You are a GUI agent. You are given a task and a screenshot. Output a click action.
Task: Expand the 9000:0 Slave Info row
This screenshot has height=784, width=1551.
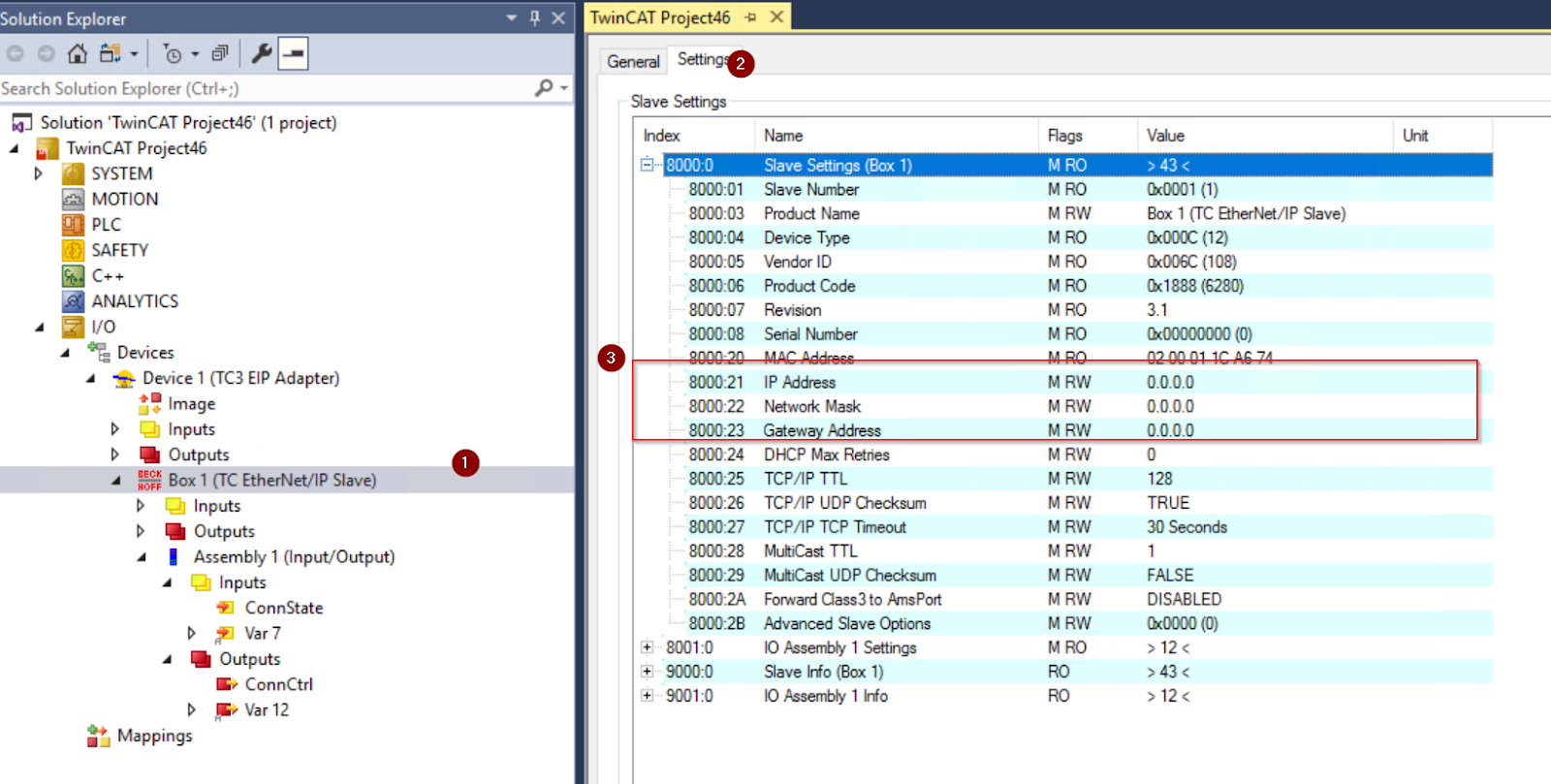[647, 672]
